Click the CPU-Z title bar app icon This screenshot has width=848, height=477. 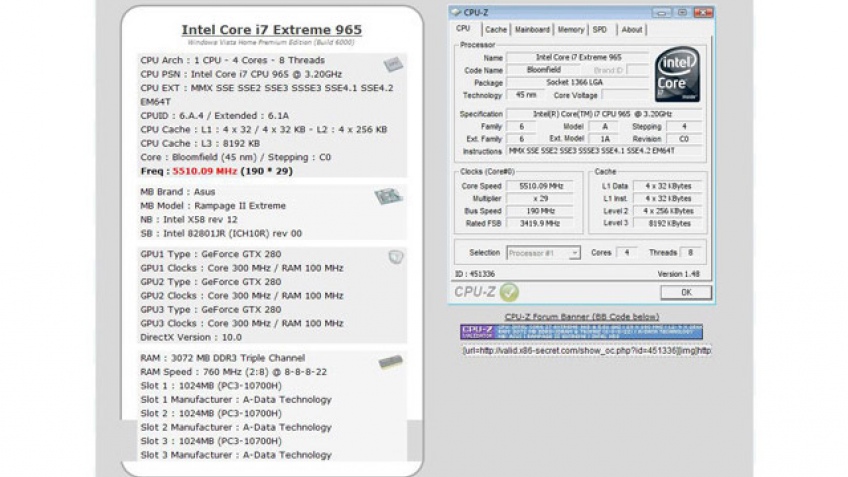[x=456, y=12]
